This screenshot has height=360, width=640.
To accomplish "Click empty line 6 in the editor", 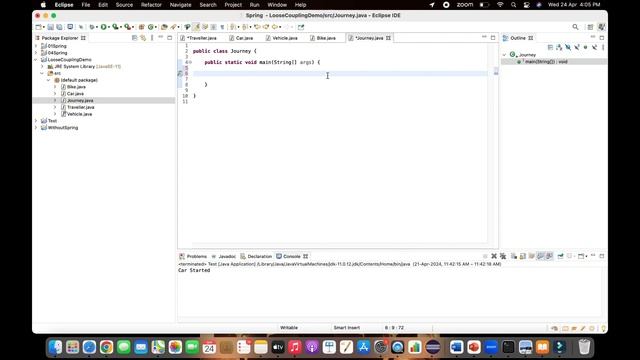I will tap(340, 73).
